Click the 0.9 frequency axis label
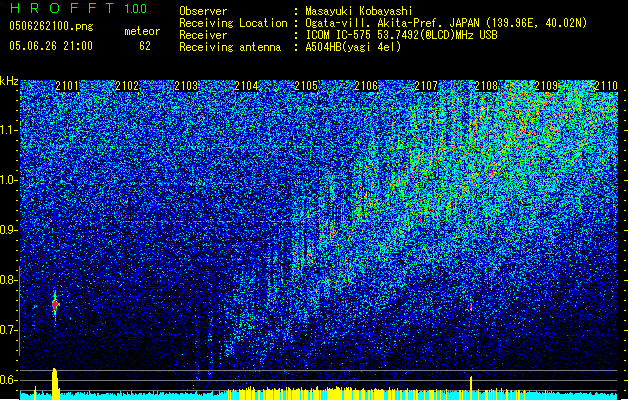This screenshot has width=629, height=400. 9,230
